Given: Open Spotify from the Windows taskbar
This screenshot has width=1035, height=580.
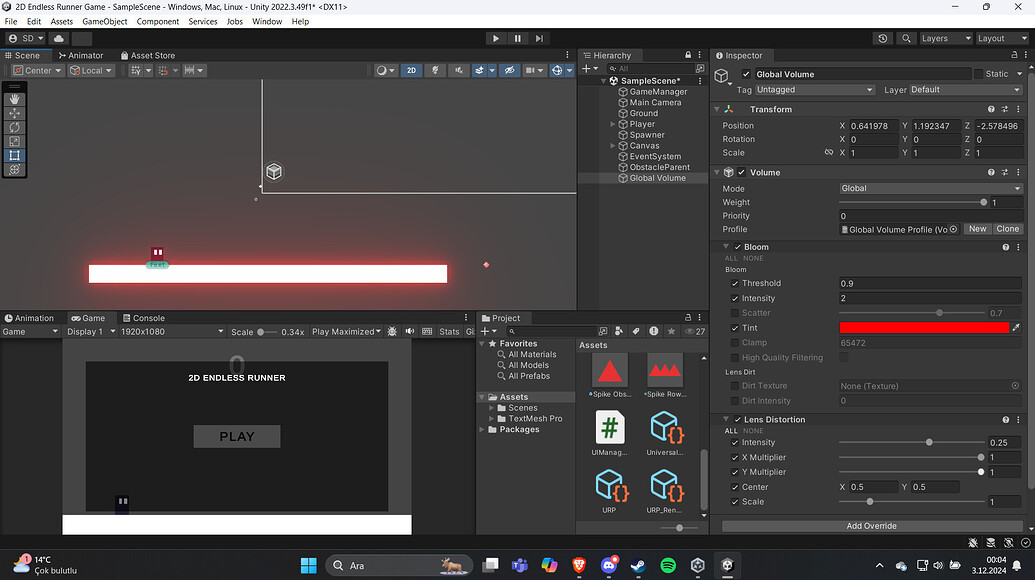Looking at the screenshot, I should tap(667, 565).
